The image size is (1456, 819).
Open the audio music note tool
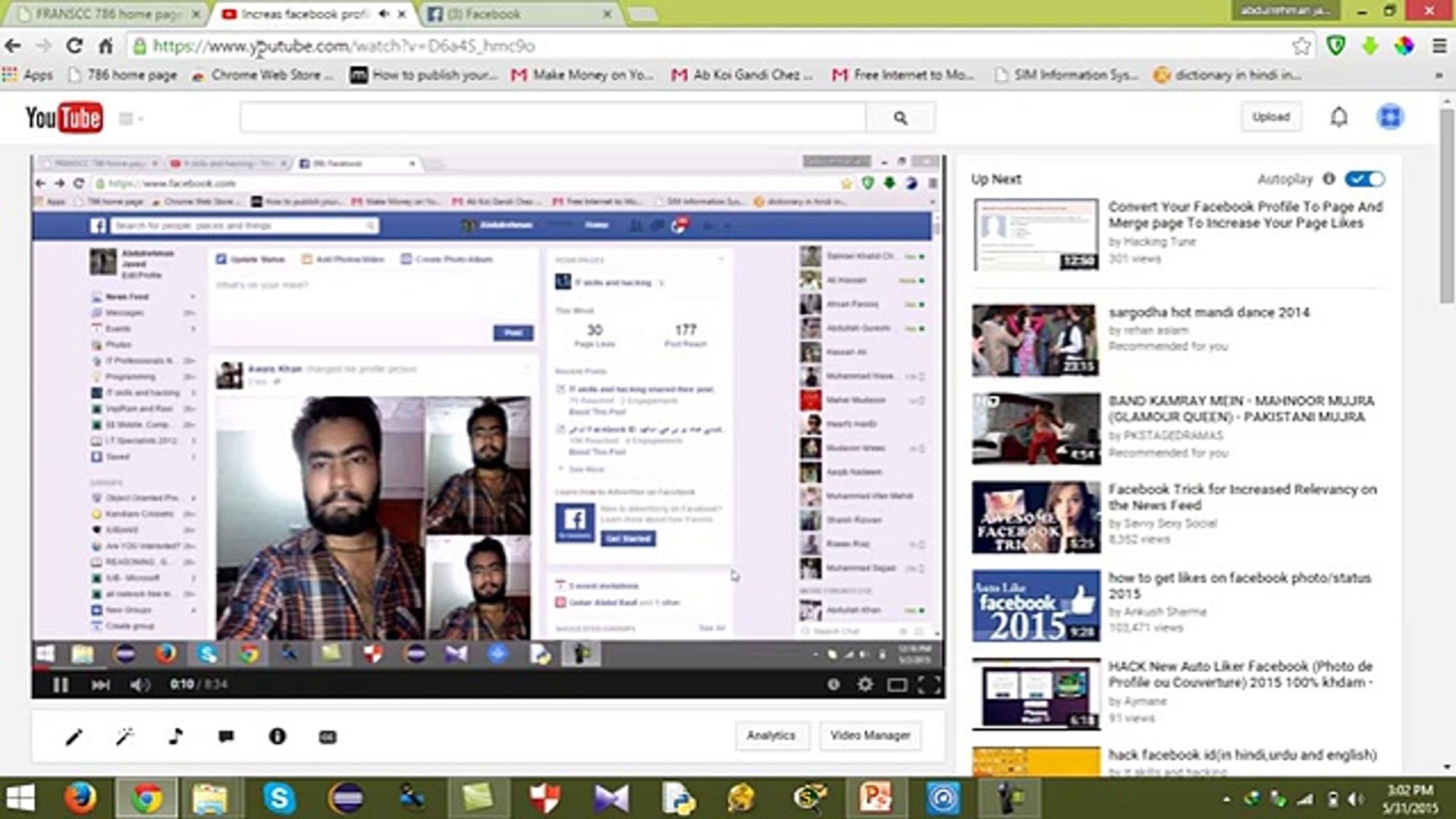coord(176,736)
